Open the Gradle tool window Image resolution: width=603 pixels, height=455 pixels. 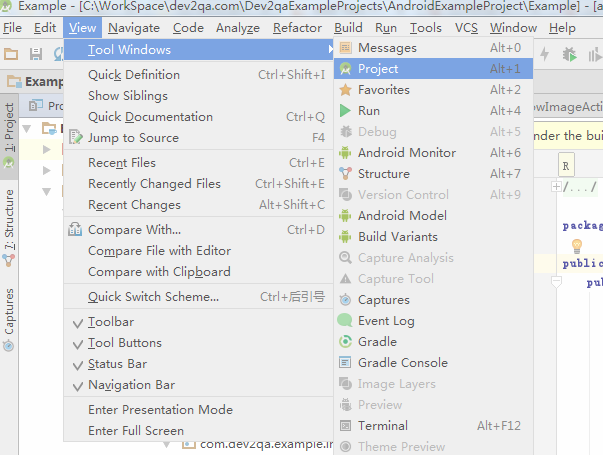click(377, 342)
